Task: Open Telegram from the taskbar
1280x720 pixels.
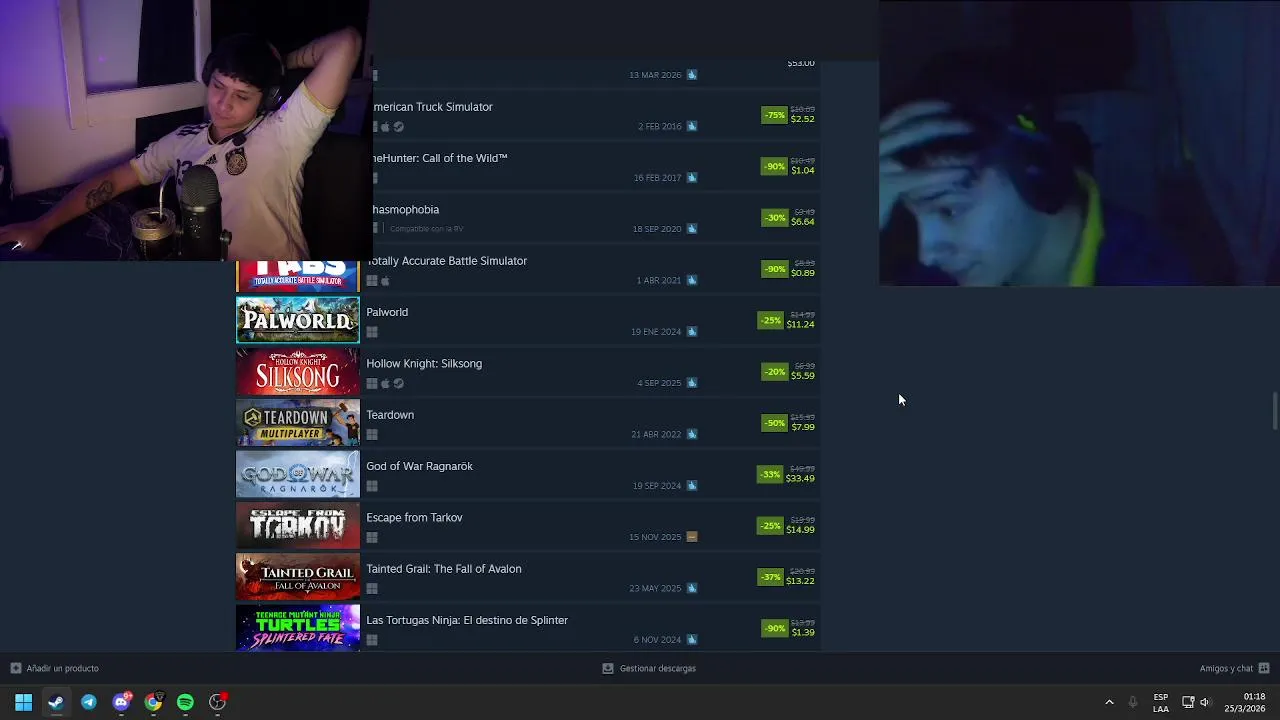Action: (x=89, y=702)
